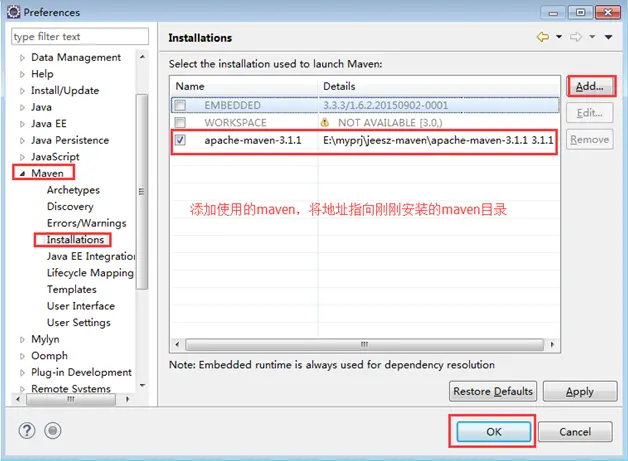Check the WORKSPACE installation checkbox

tap(180, 122)
